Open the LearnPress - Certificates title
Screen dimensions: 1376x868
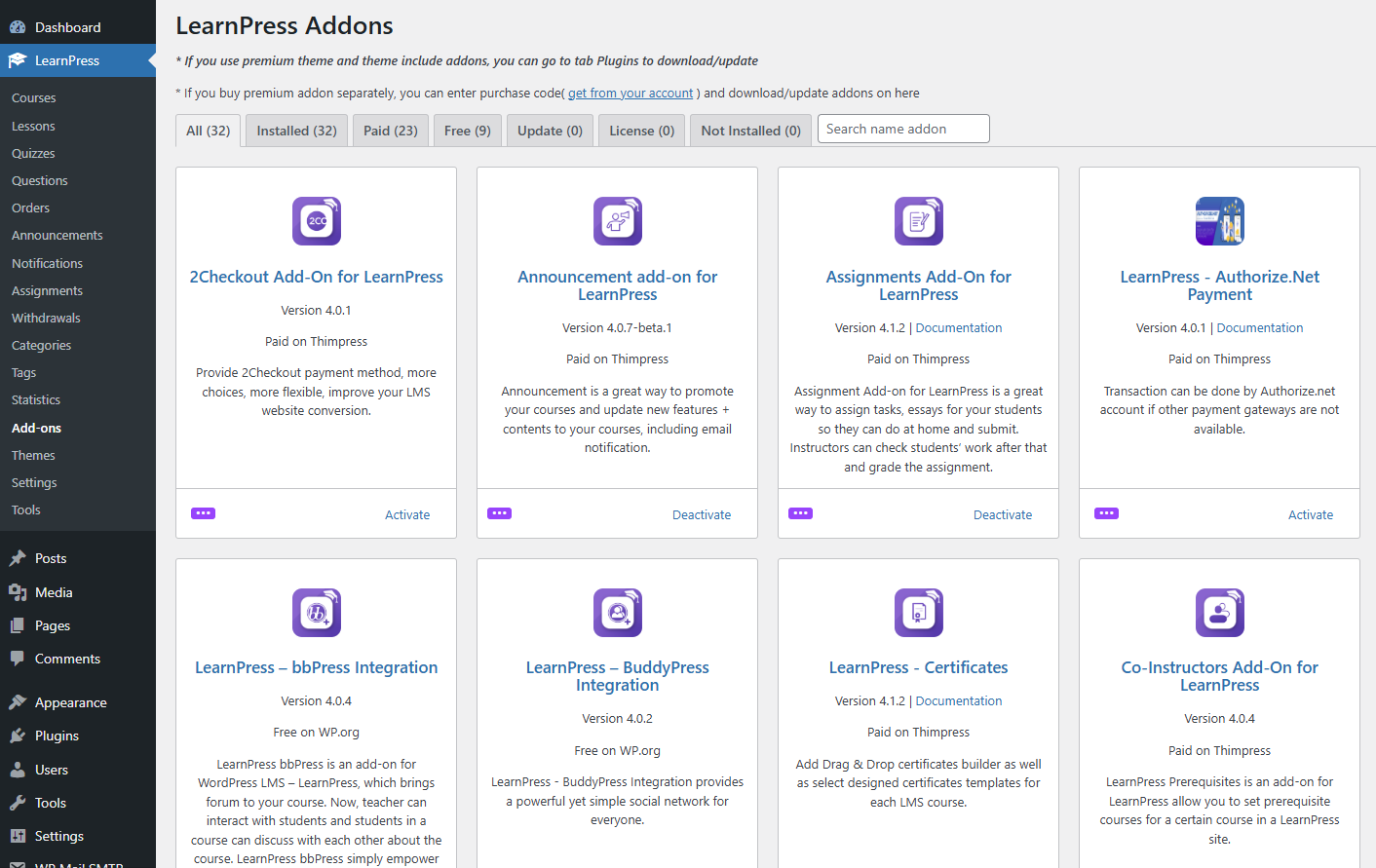pos(919,667)
